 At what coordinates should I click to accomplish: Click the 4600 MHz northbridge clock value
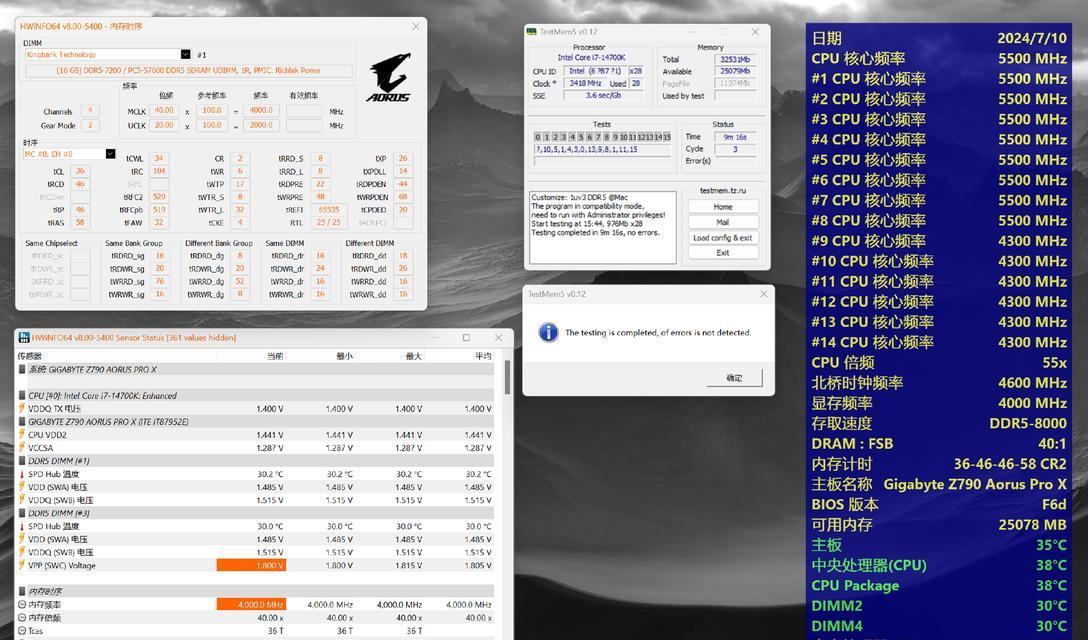1032,382
